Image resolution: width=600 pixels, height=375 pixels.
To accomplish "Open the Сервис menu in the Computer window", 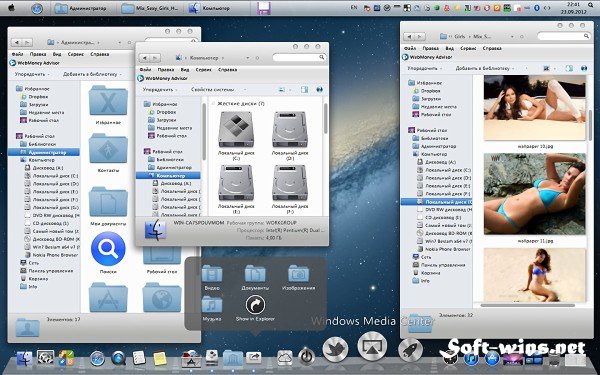I will pos(204,70).
